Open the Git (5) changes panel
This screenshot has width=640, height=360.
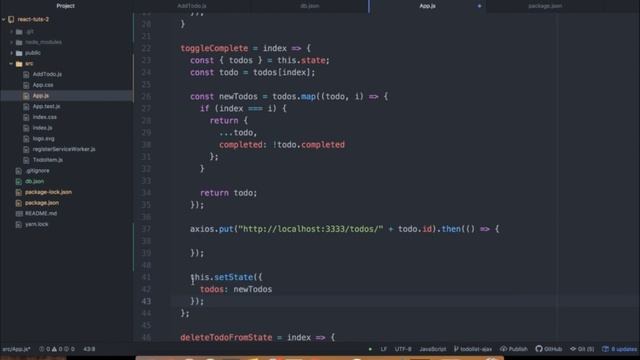click(x=582, y=349)
